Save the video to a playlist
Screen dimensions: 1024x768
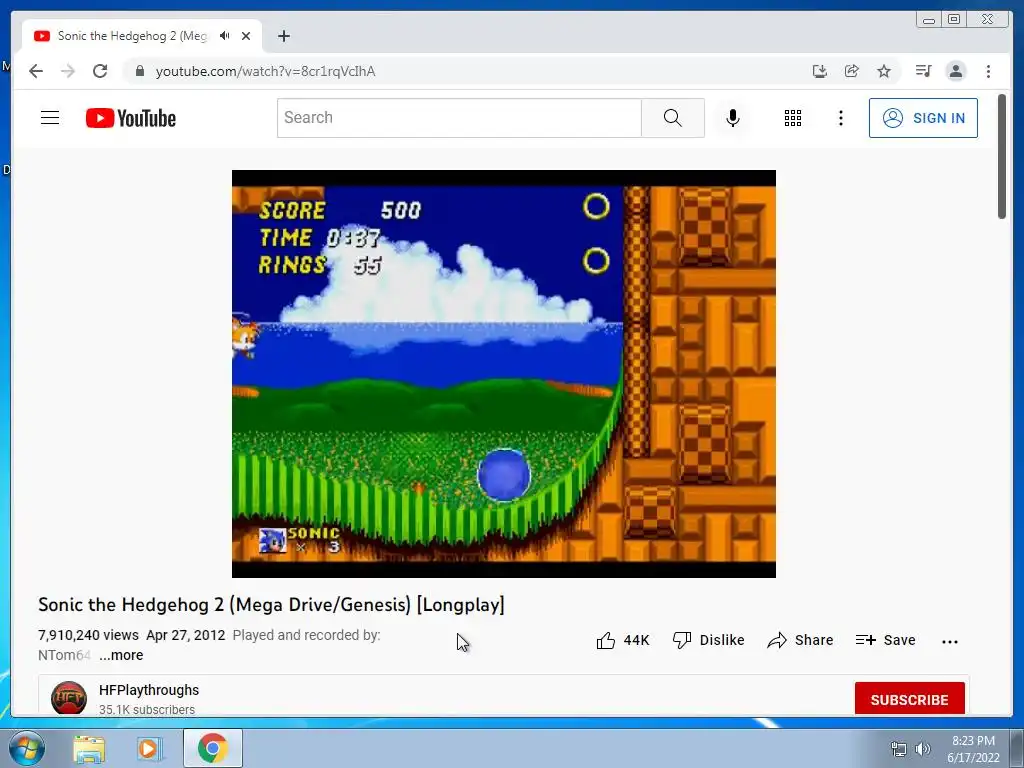coord(885,640)
